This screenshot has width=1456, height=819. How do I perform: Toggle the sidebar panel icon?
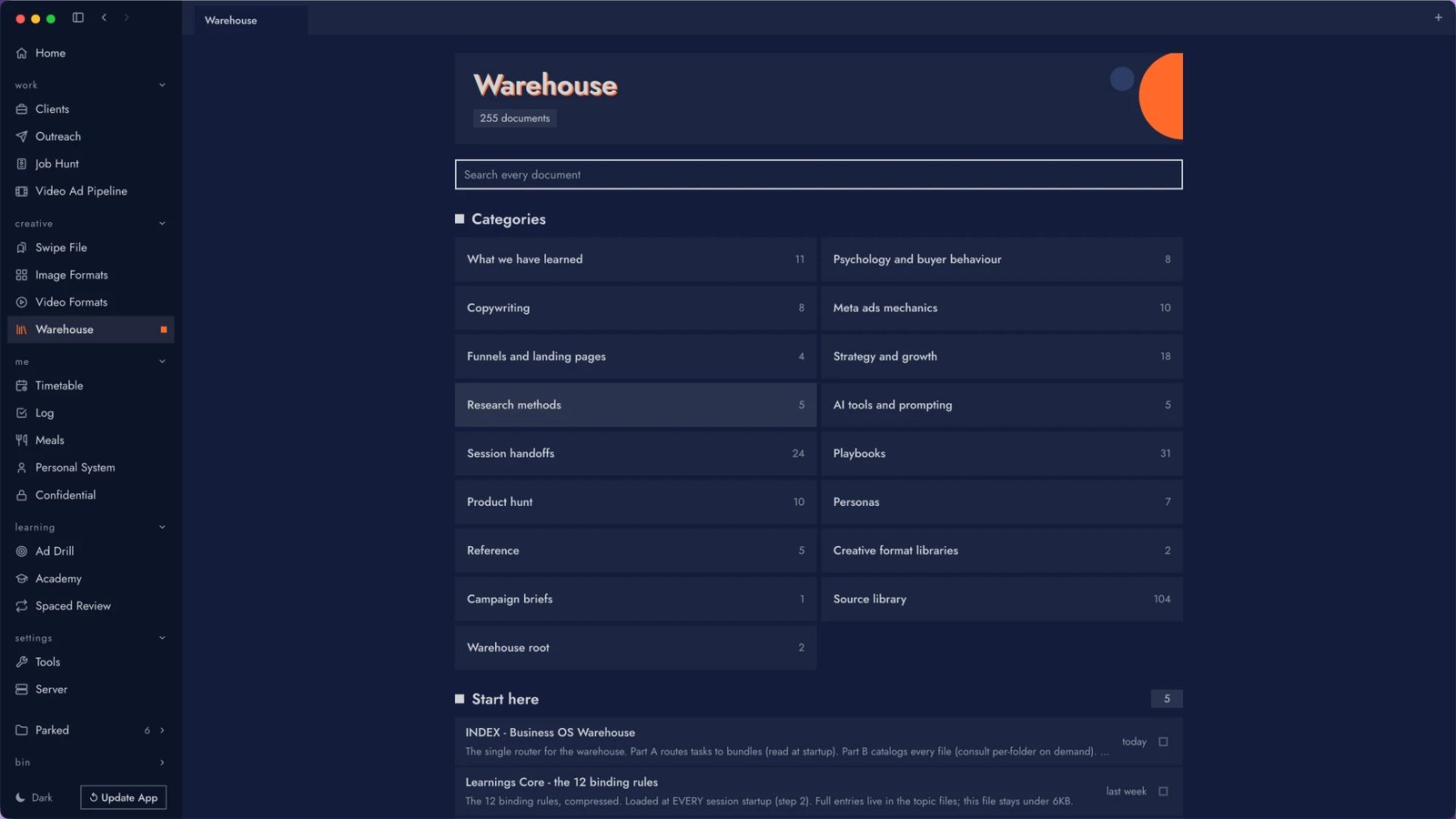(78, 17)
